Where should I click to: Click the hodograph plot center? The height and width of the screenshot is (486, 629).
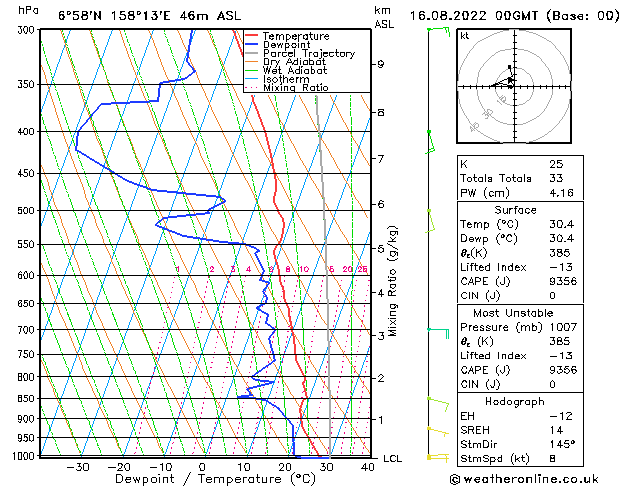[514, 86]
